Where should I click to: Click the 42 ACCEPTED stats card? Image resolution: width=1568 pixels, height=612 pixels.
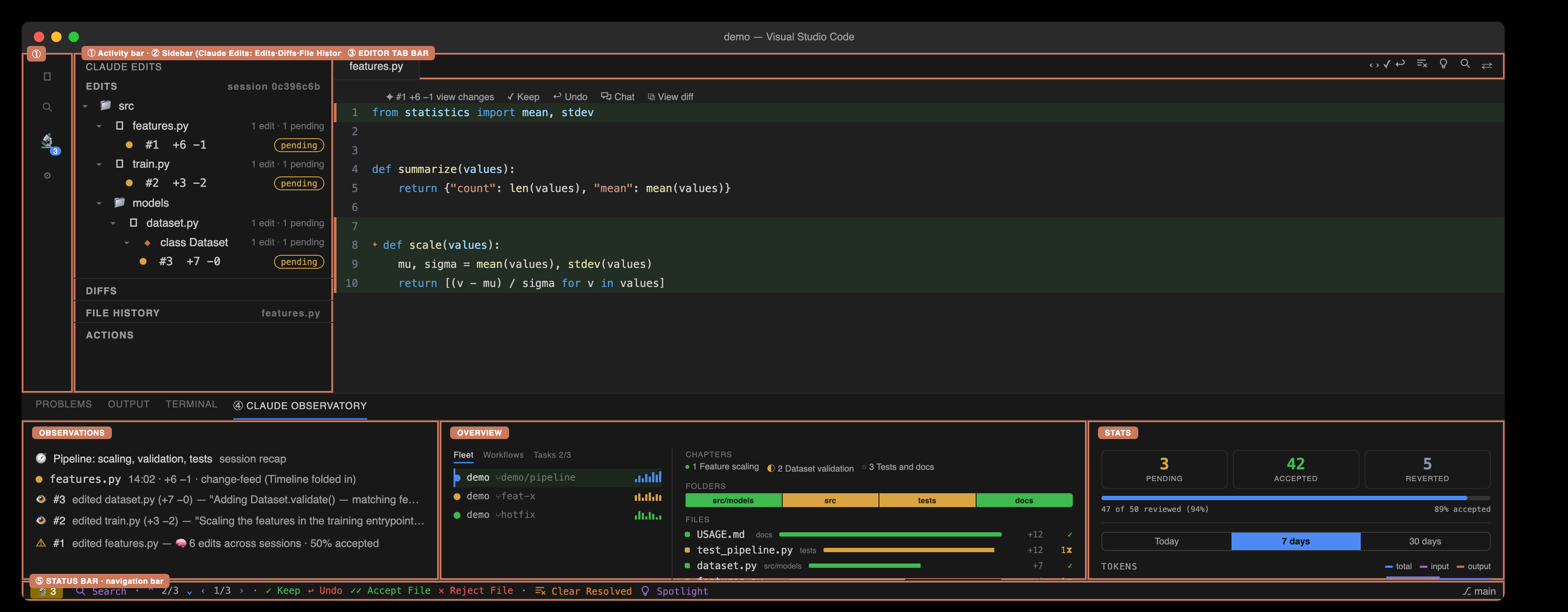pos(1295,469)
